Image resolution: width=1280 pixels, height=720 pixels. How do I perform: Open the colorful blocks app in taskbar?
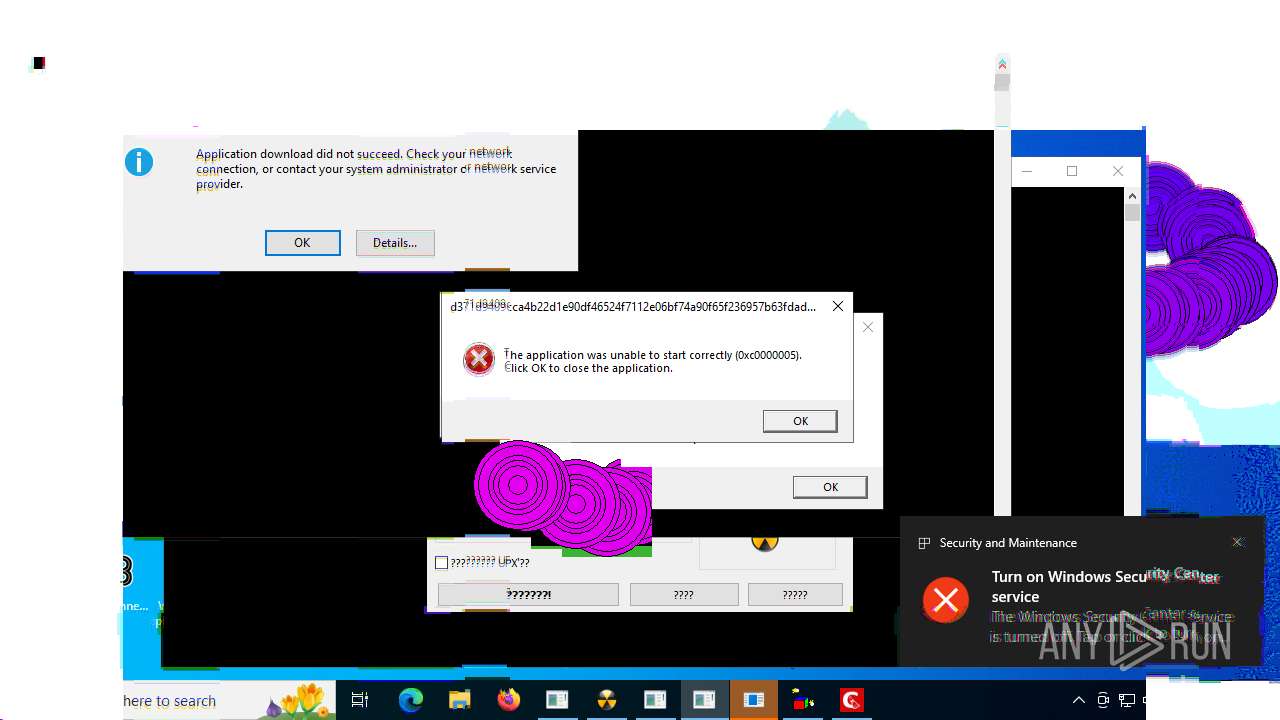click(x=802, y=701)
